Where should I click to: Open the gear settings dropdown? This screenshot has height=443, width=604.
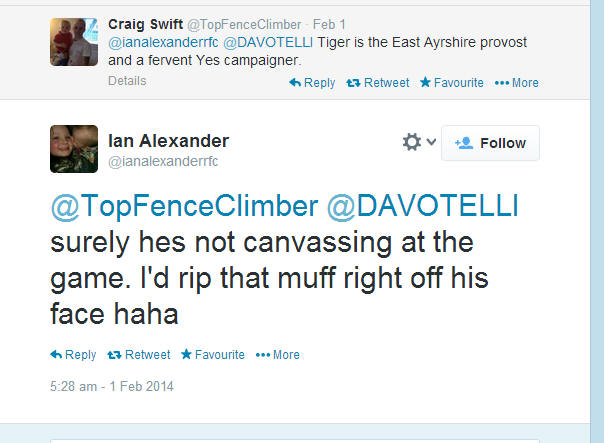418,143
